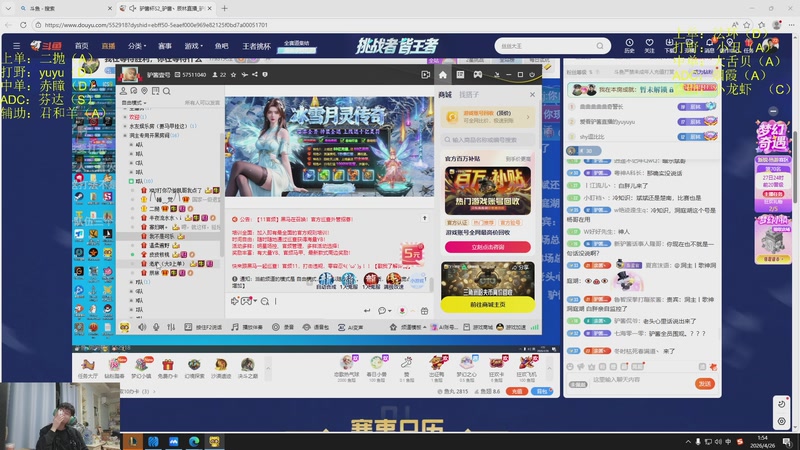Image resolution: width=800 pixels, height=450 pixels.
Task: Click the emoji icon under Douyu chat
Action: [570, 366]
